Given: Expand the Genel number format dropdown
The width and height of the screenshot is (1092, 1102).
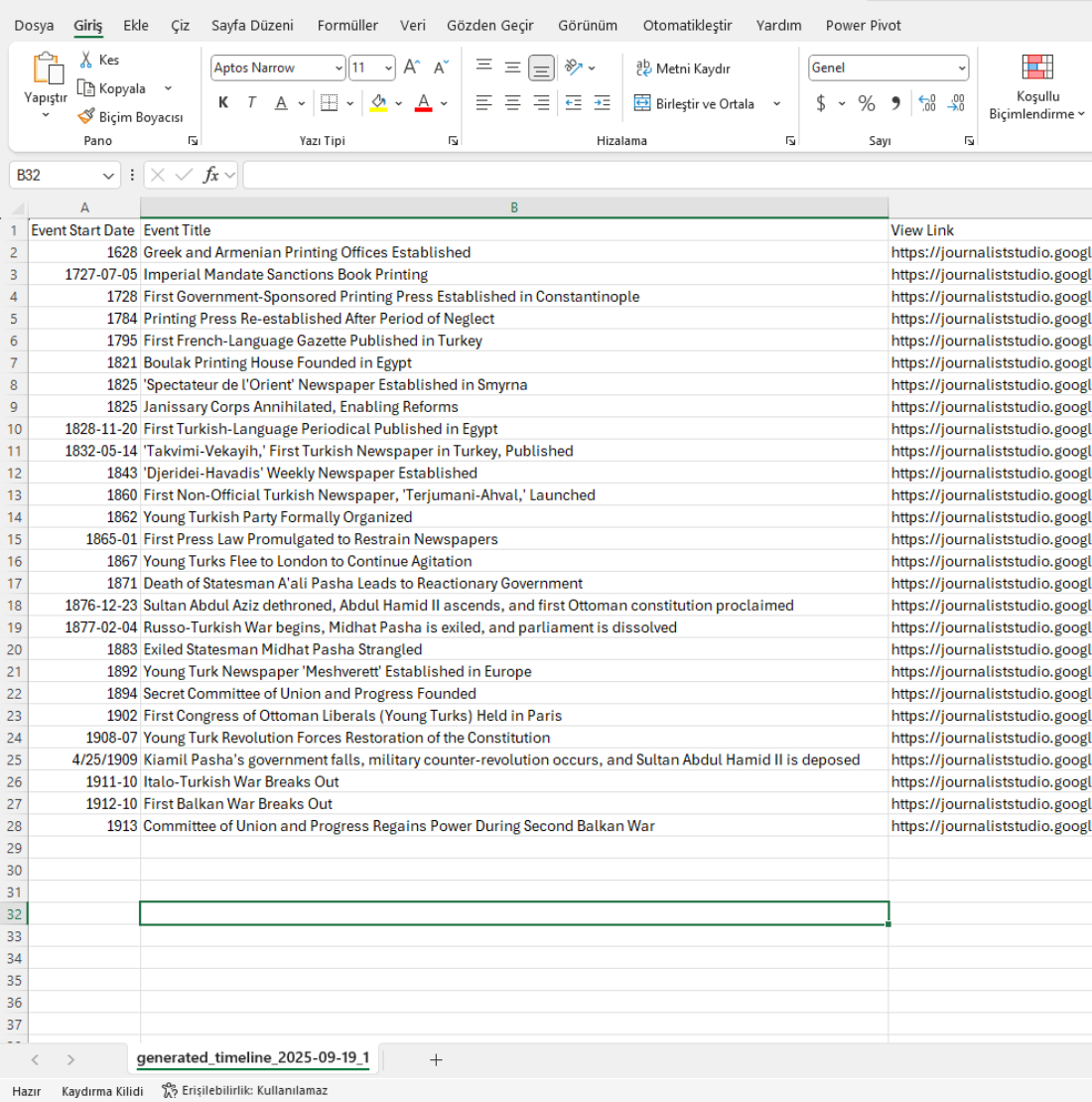Looking at the screenshot, I should click(961, 69).
